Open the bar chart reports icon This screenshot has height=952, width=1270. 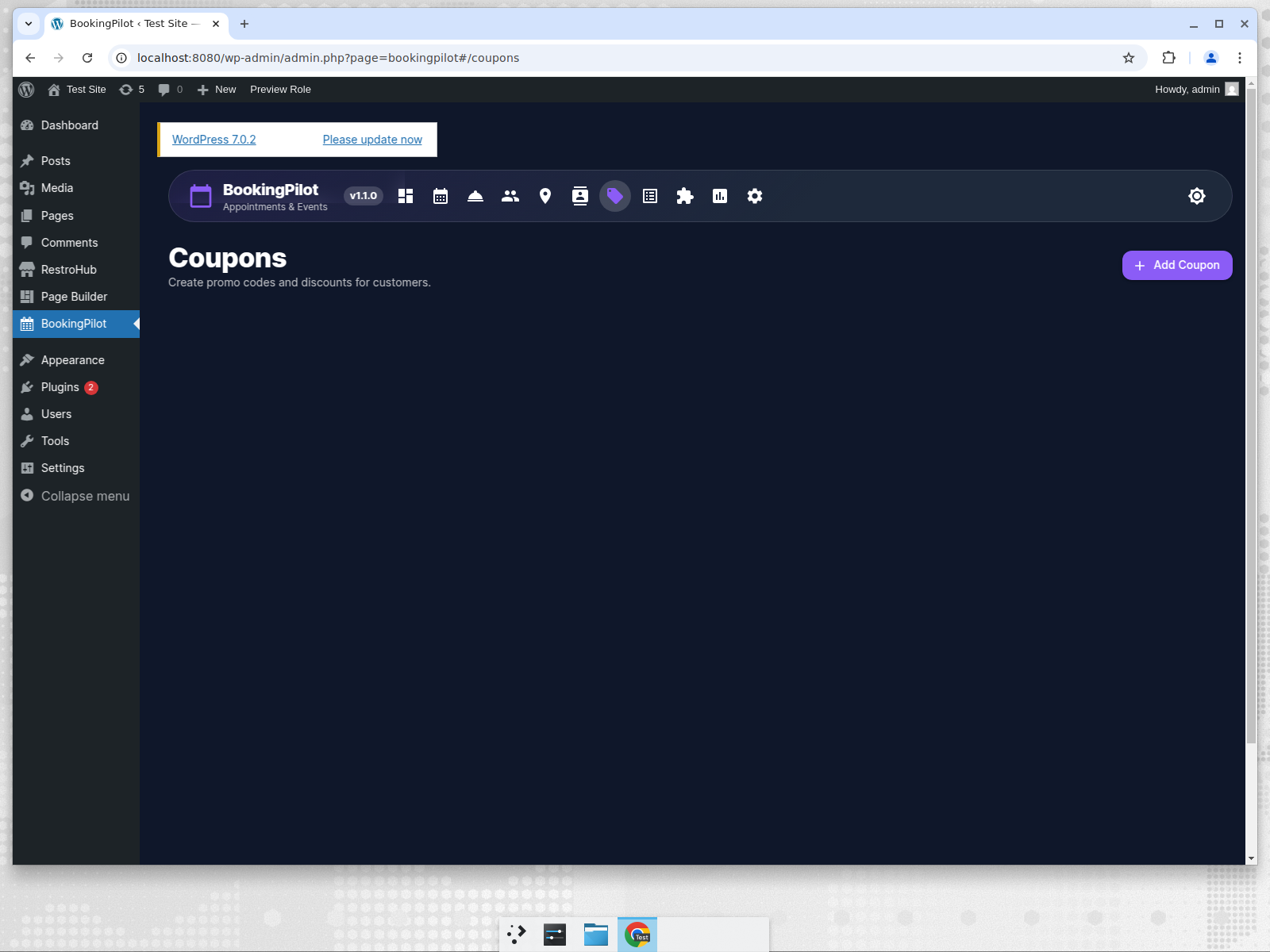[720, 196]
